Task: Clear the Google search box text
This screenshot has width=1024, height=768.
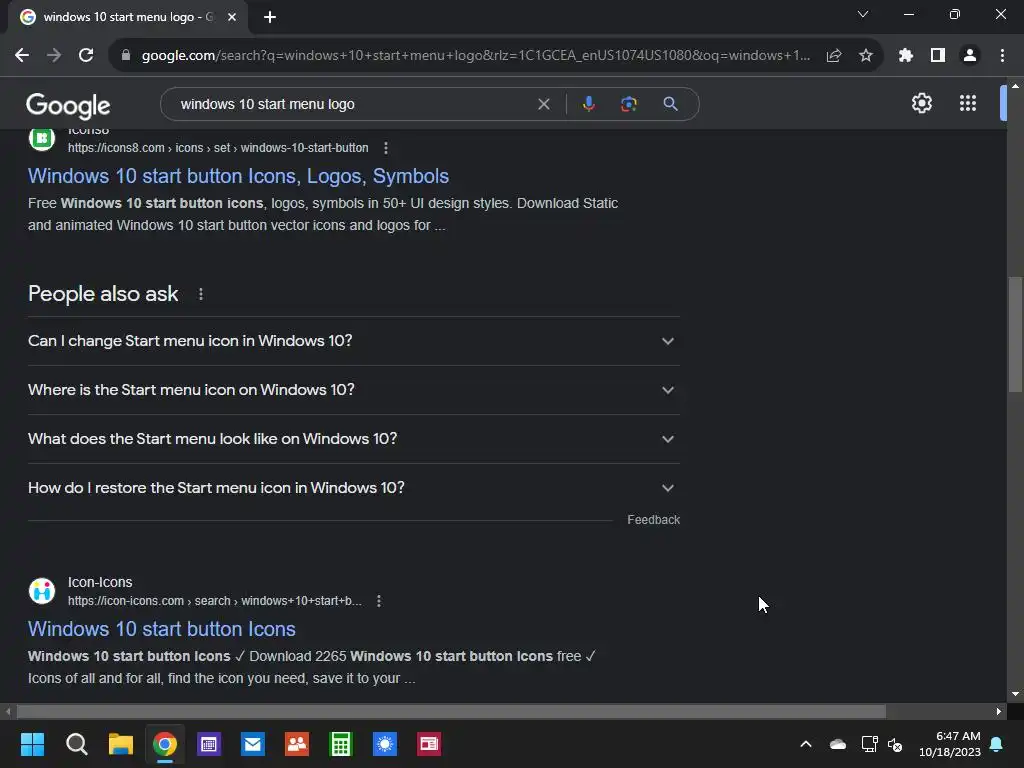Action: (x=543, y=104)
